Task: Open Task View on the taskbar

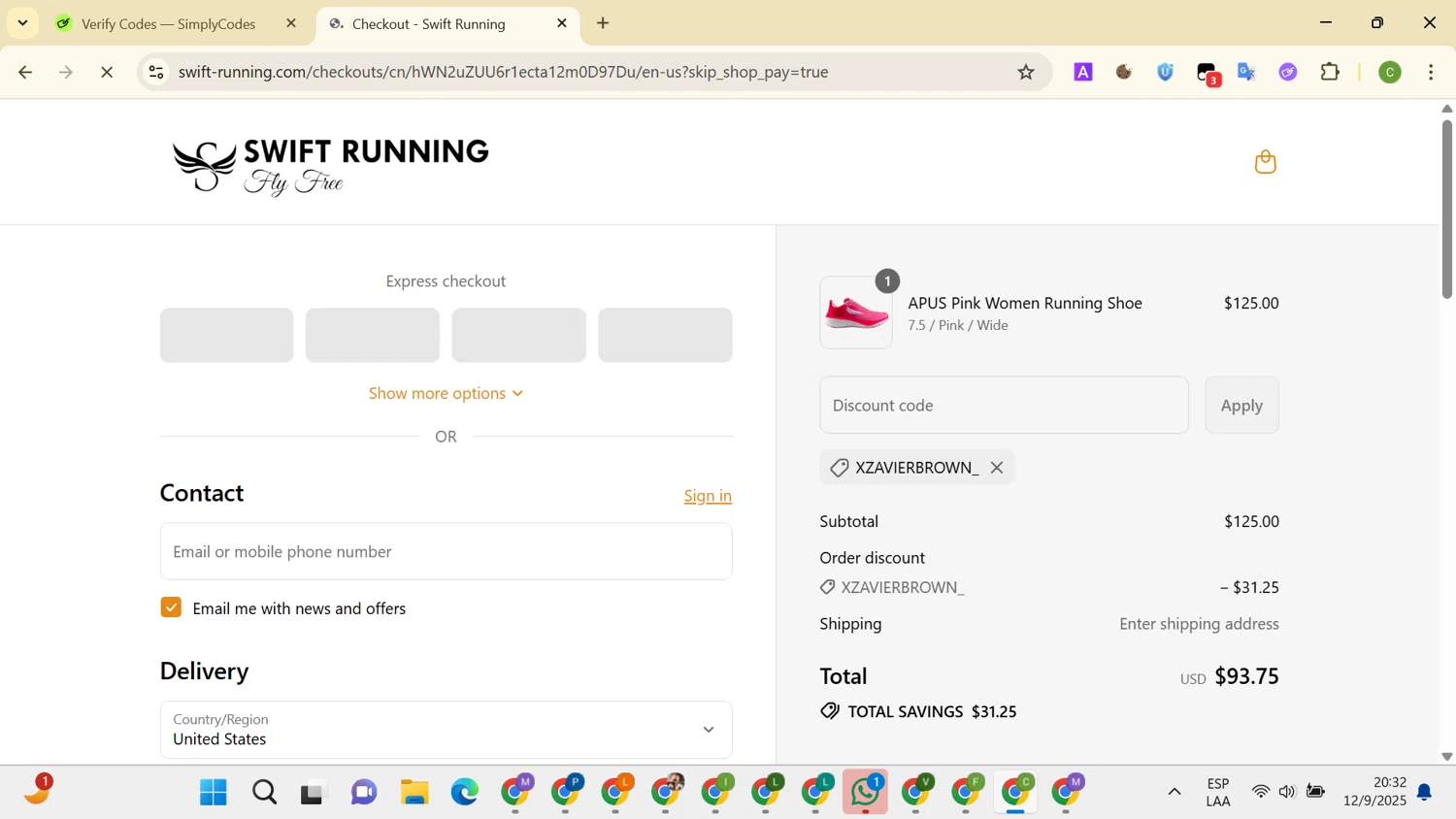Action: tap(313, 794)
